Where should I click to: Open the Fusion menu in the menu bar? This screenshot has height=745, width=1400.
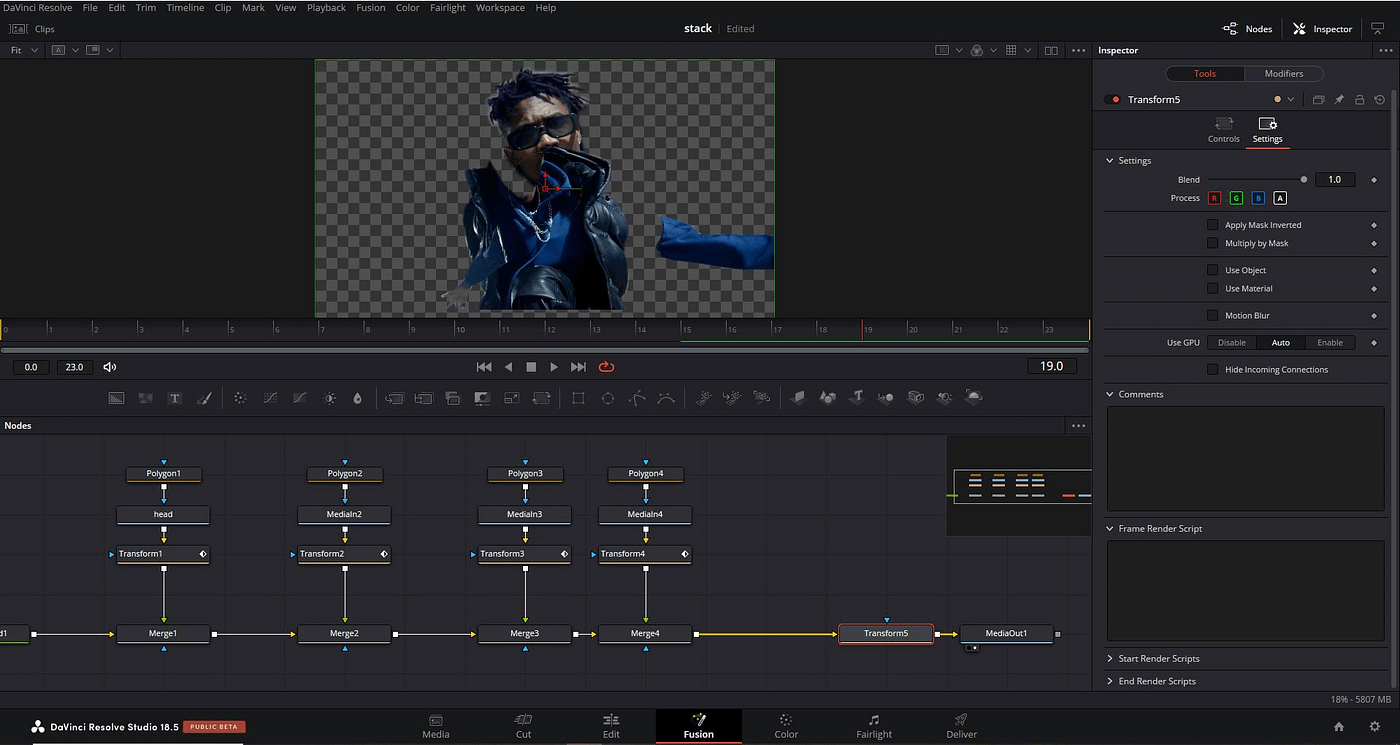pos(370,8)
